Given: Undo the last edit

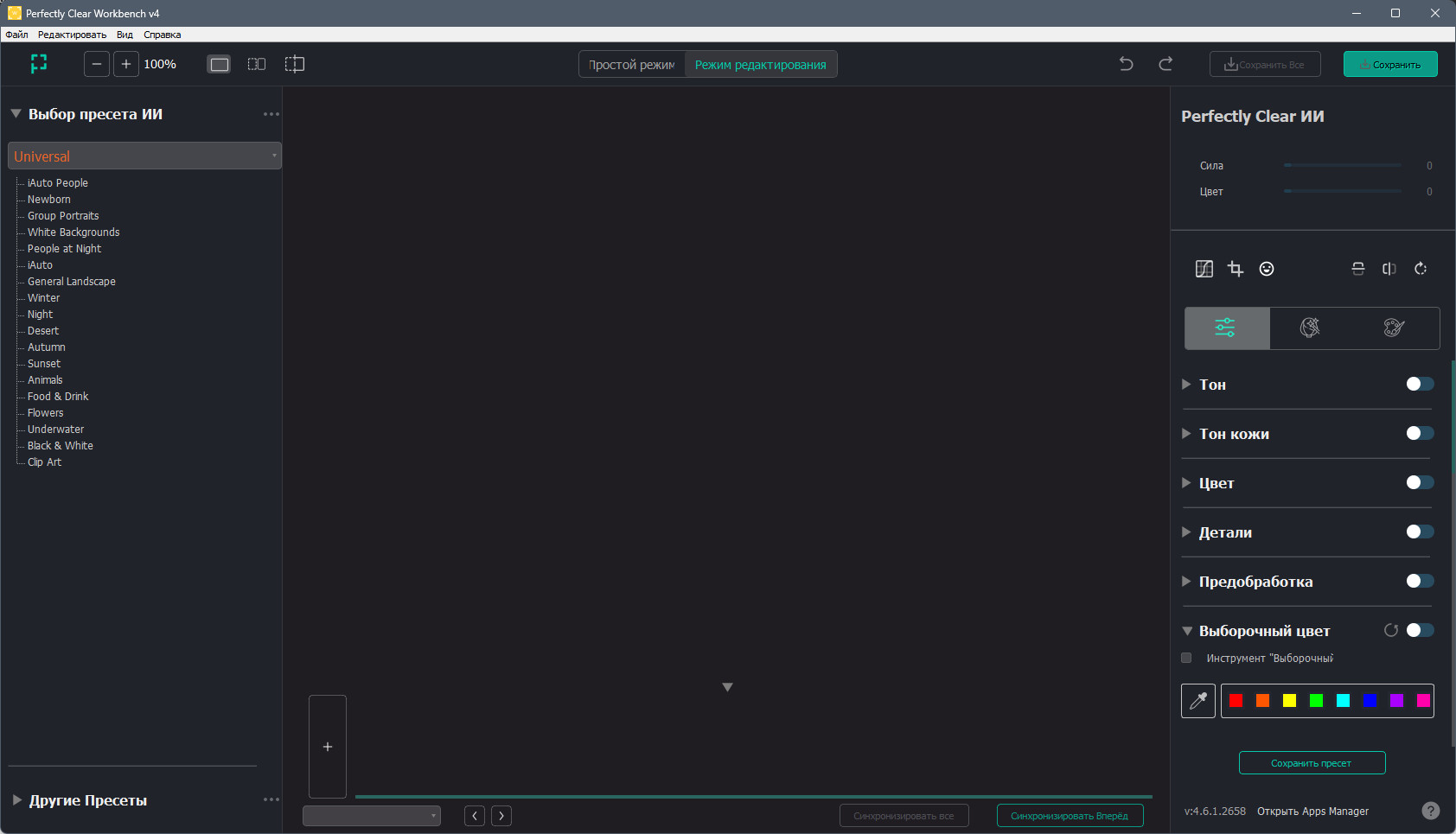Looking at the screenshot, I should pos(1126,64).
